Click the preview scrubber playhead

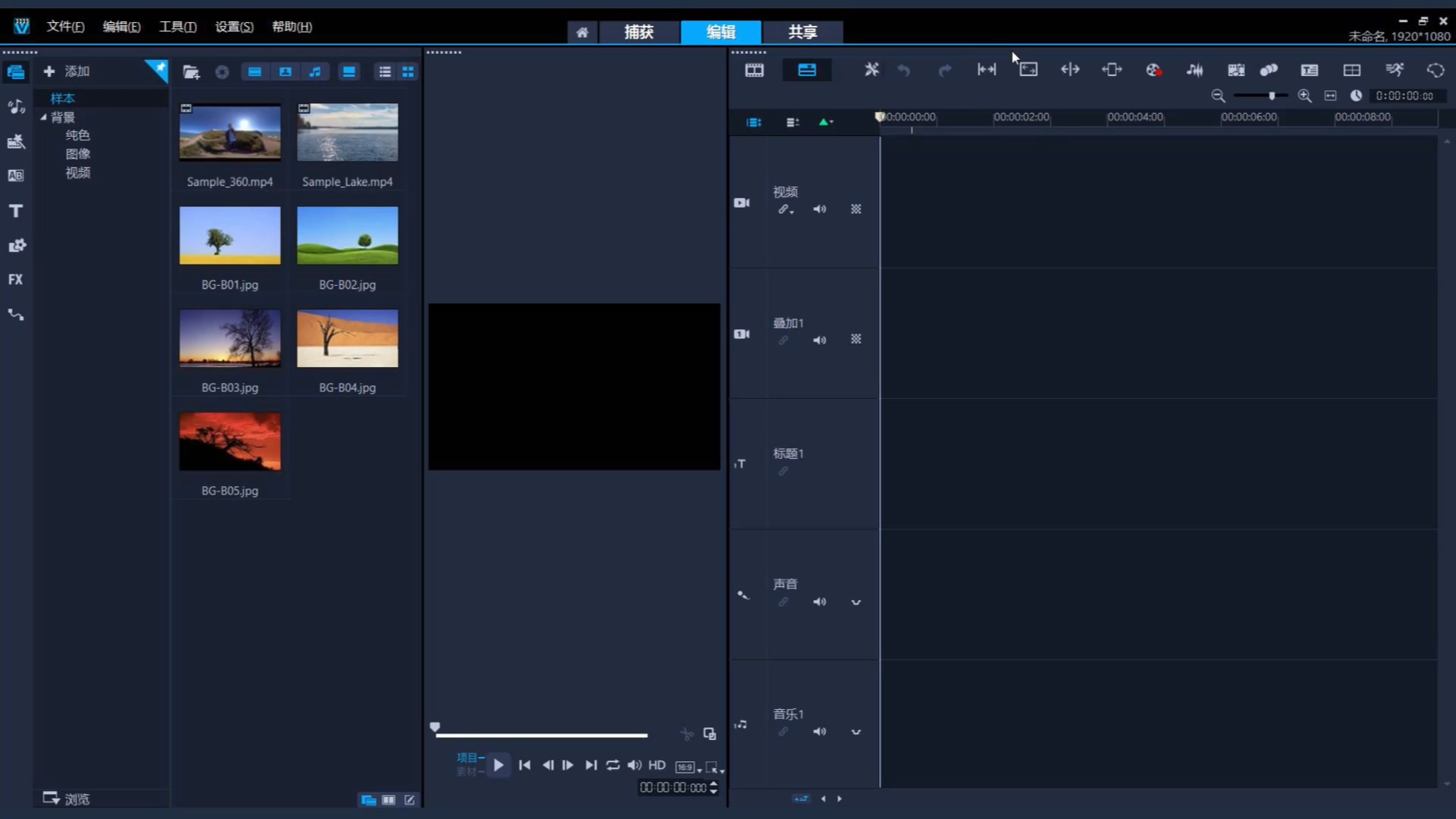(x=435, y=727)
